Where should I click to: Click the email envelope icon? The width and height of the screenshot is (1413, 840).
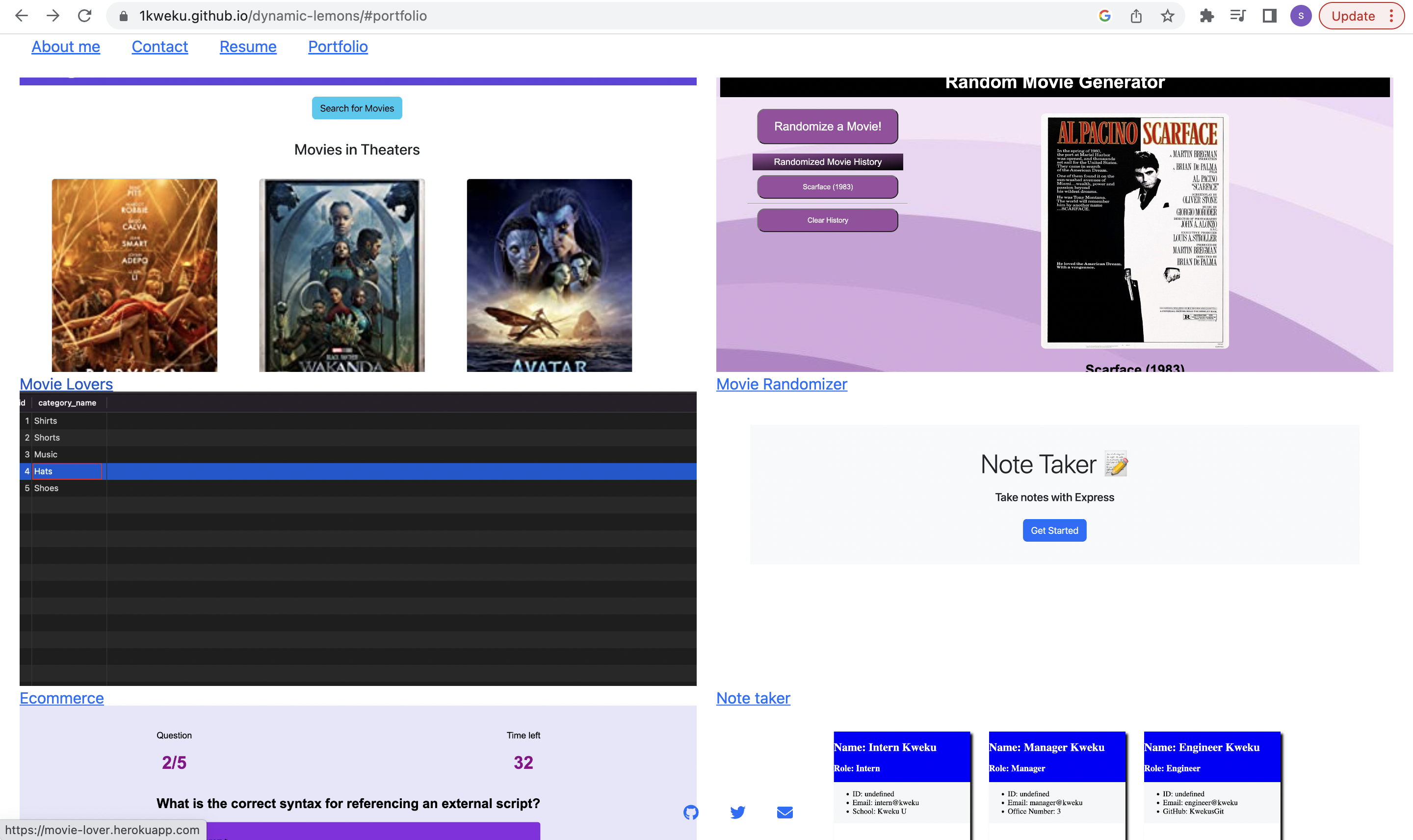(785, 813)
